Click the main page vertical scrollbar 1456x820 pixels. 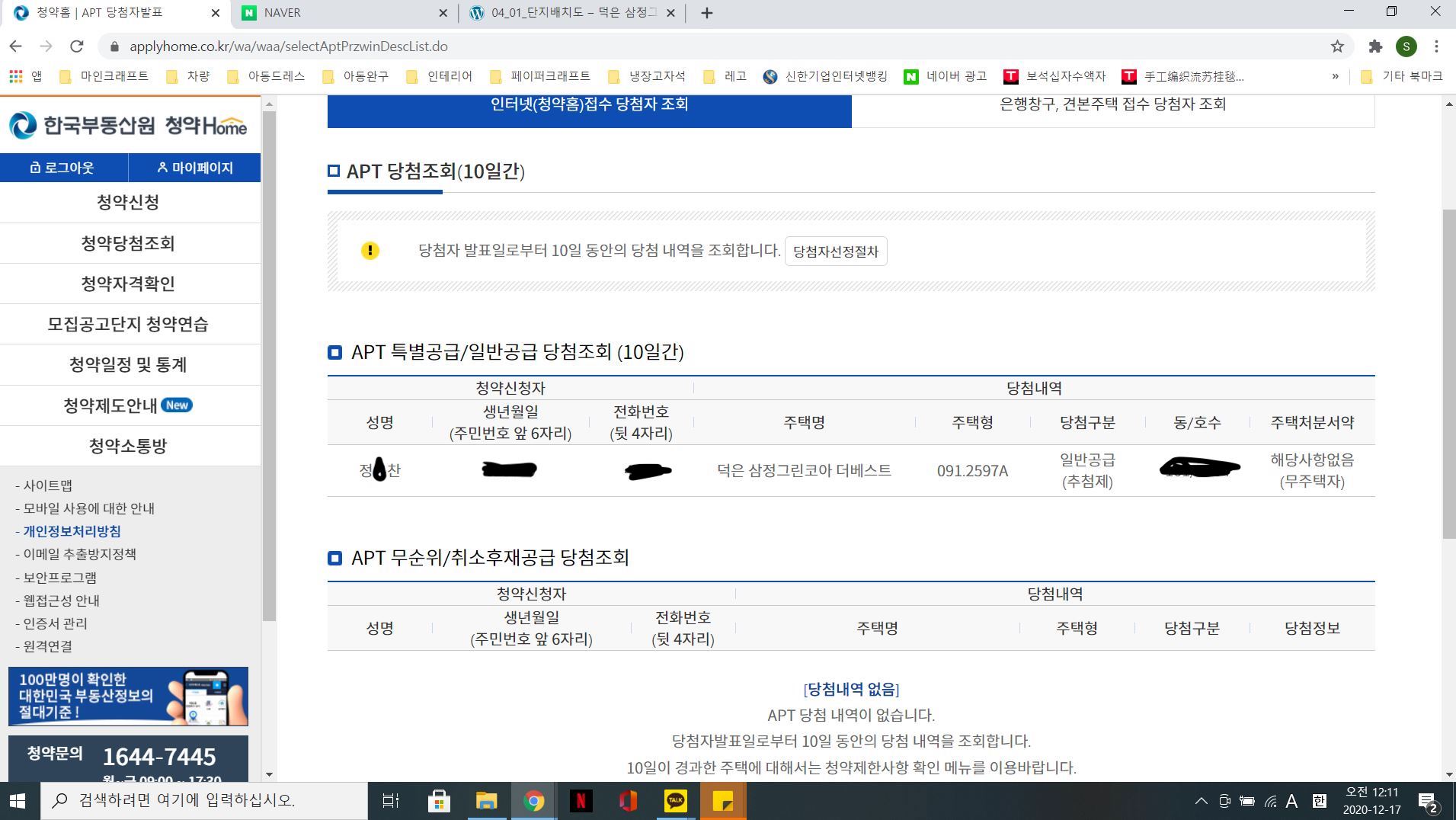click(x=1448, y=373)
